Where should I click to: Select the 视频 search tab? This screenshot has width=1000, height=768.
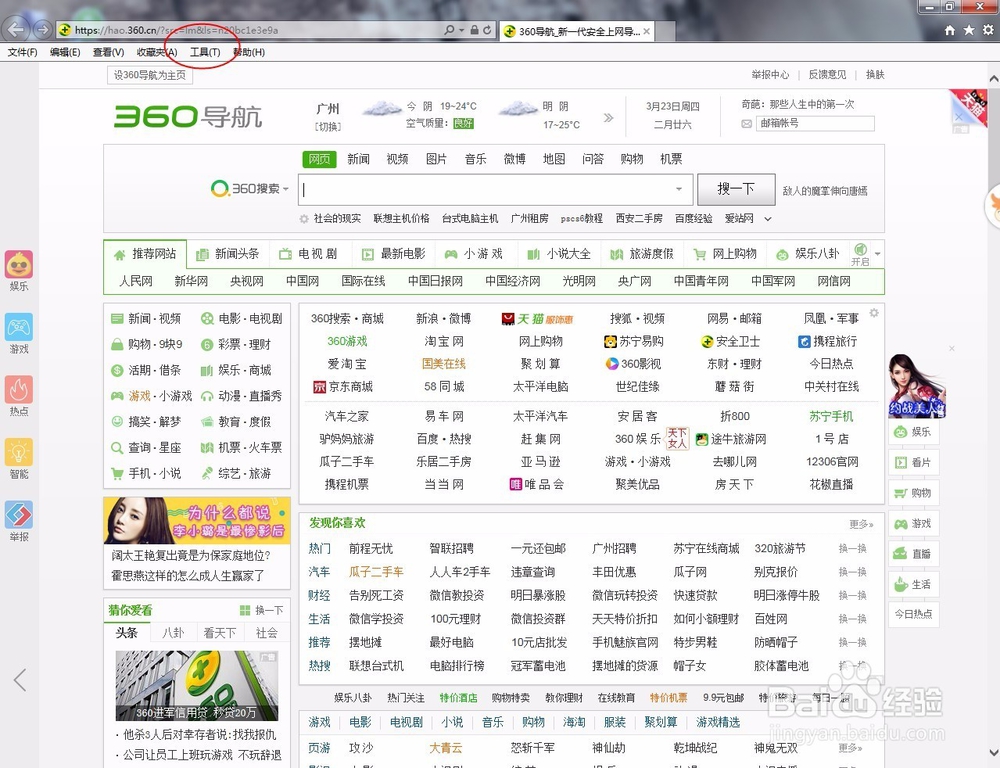[397, 159]
